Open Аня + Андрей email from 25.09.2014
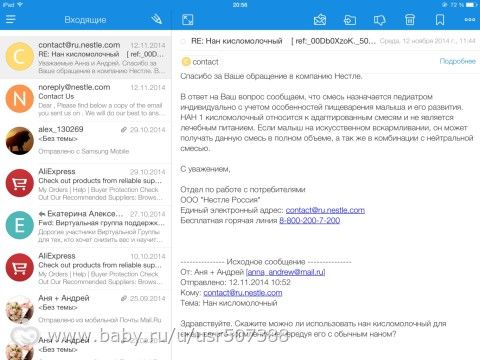Screen dimensions: 480x360 click(x=86, y=310)
